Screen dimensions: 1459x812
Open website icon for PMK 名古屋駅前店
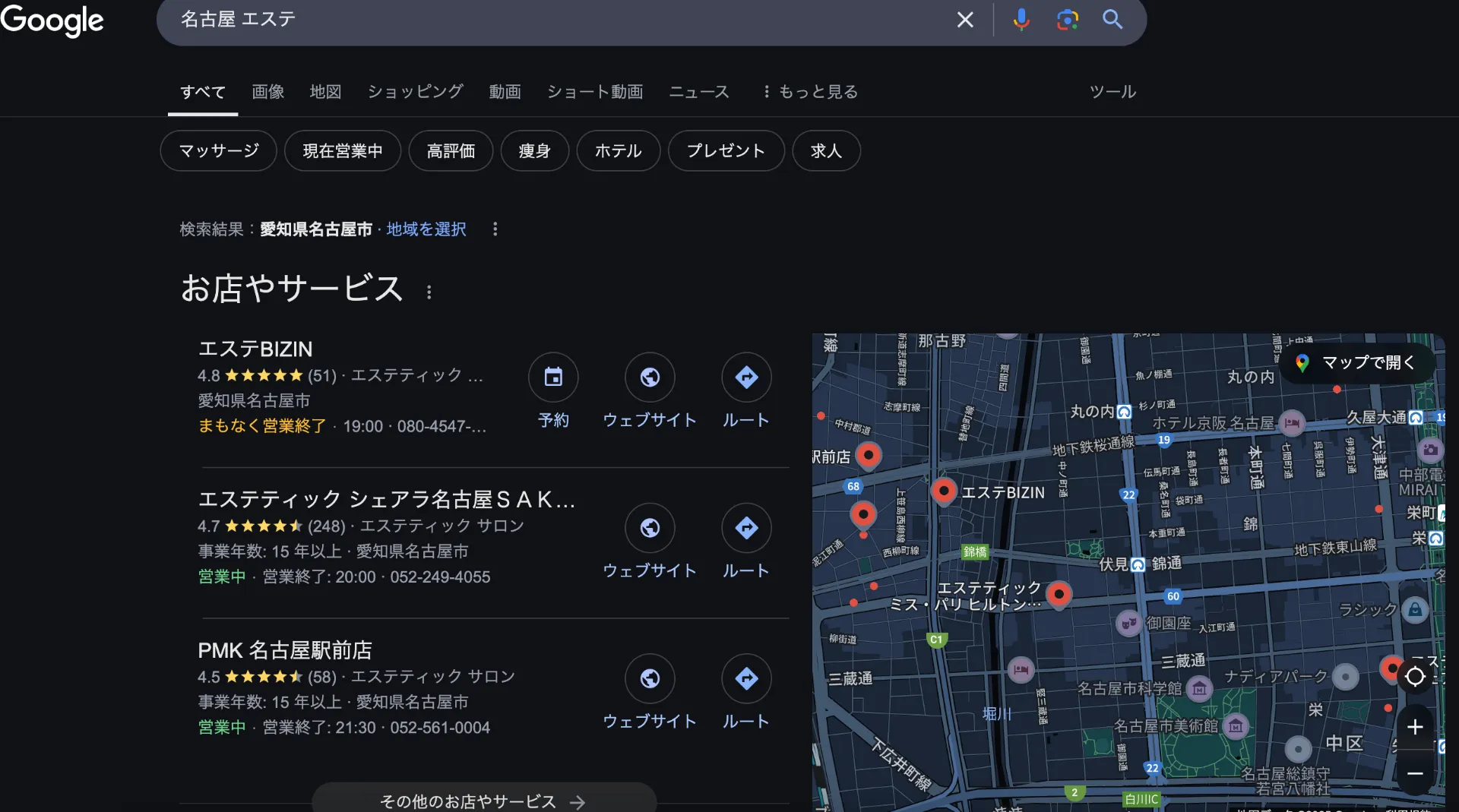[650, 678]
